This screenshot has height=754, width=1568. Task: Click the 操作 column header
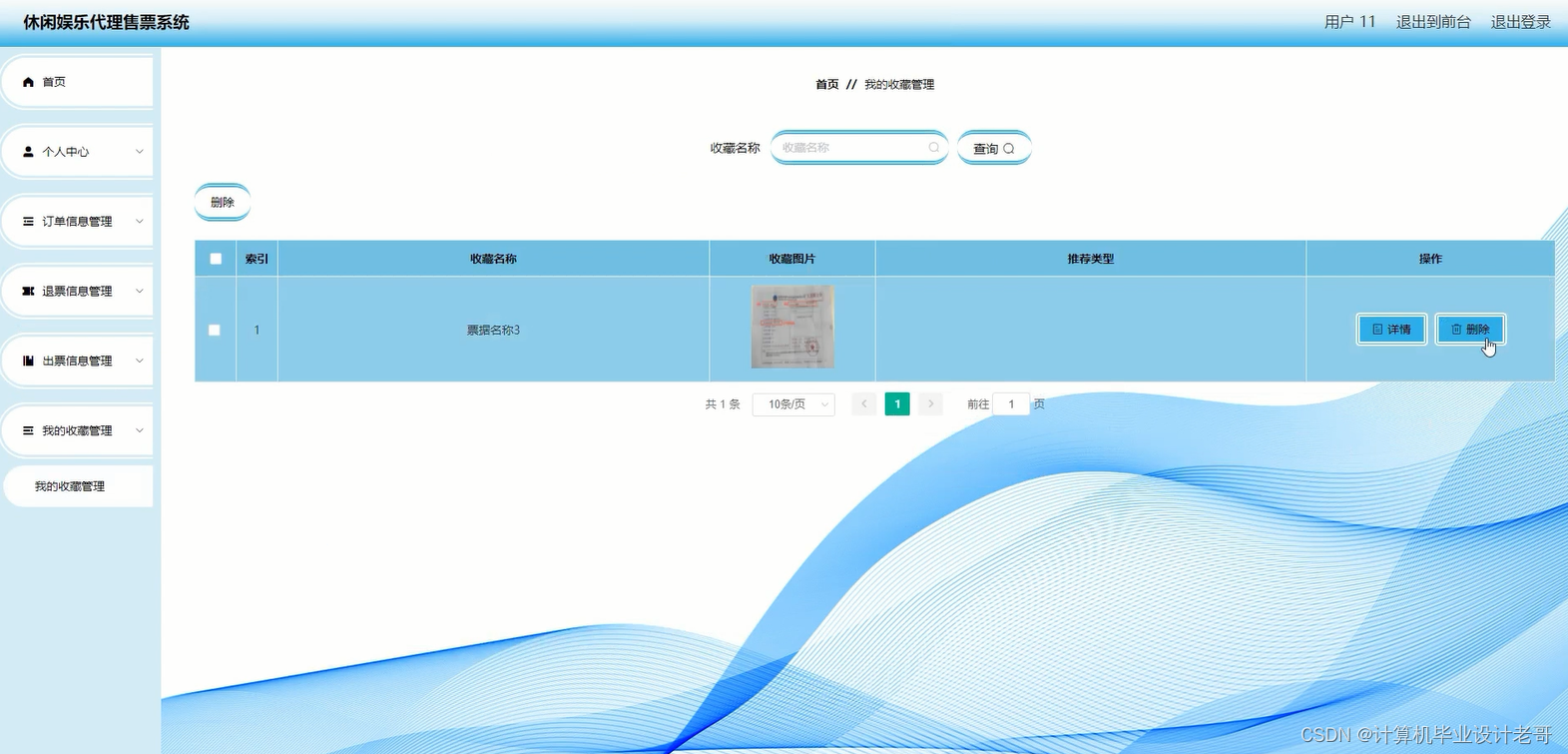(1430, 259)
